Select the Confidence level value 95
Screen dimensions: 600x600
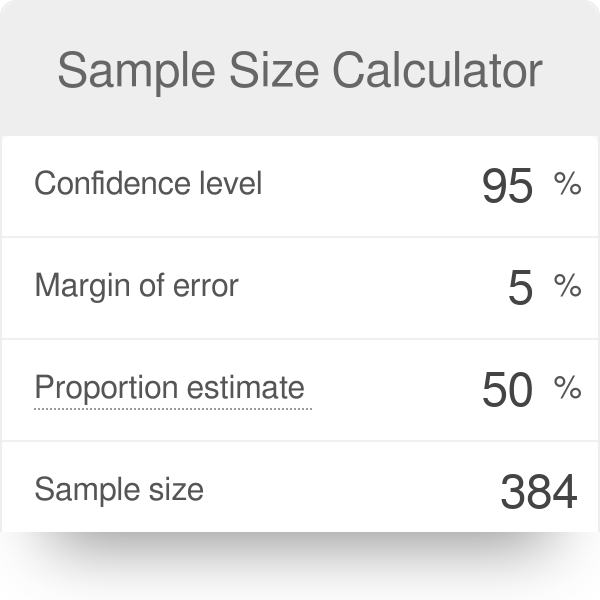[x=507, y=185]
